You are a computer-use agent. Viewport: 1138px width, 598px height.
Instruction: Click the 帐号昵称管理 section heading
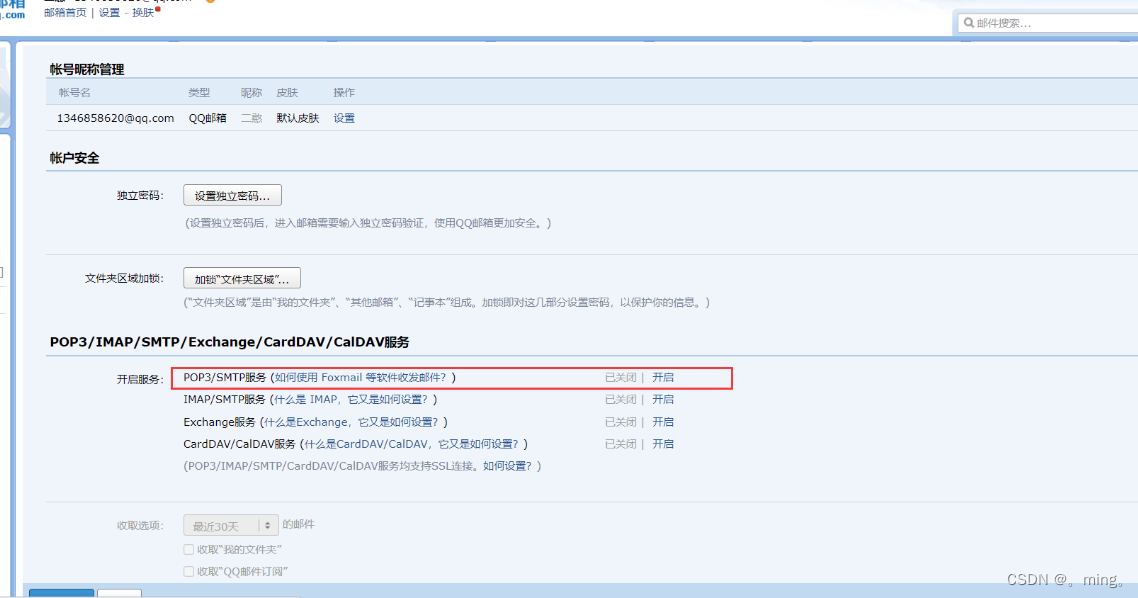86,70
